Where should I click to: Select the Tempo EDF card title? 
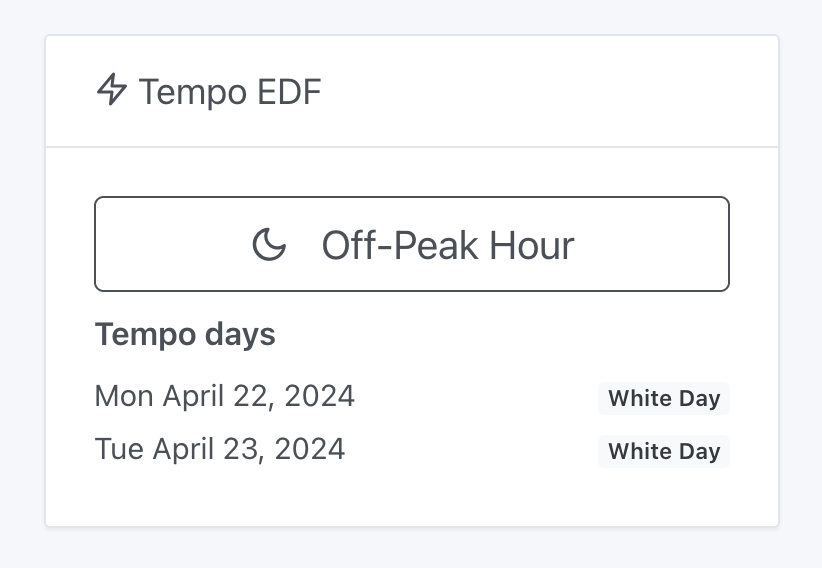[x=230, y=92]
